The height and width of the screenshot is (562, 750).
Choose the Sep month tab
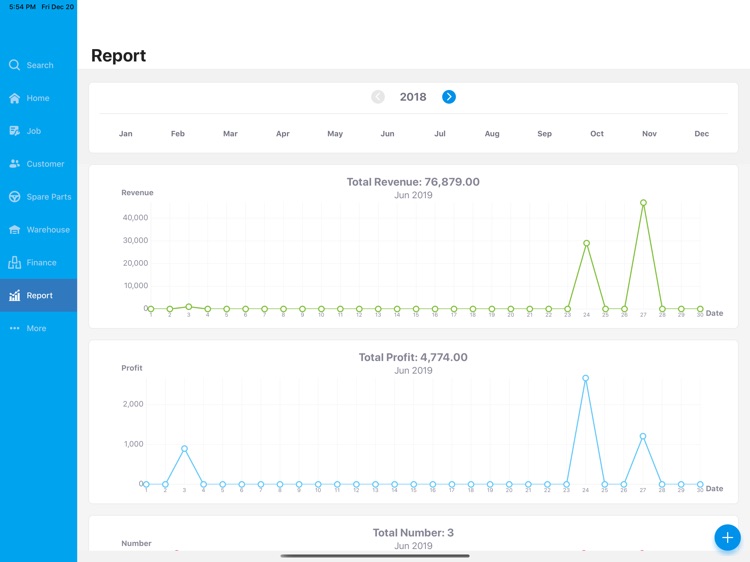click(544, 133)
